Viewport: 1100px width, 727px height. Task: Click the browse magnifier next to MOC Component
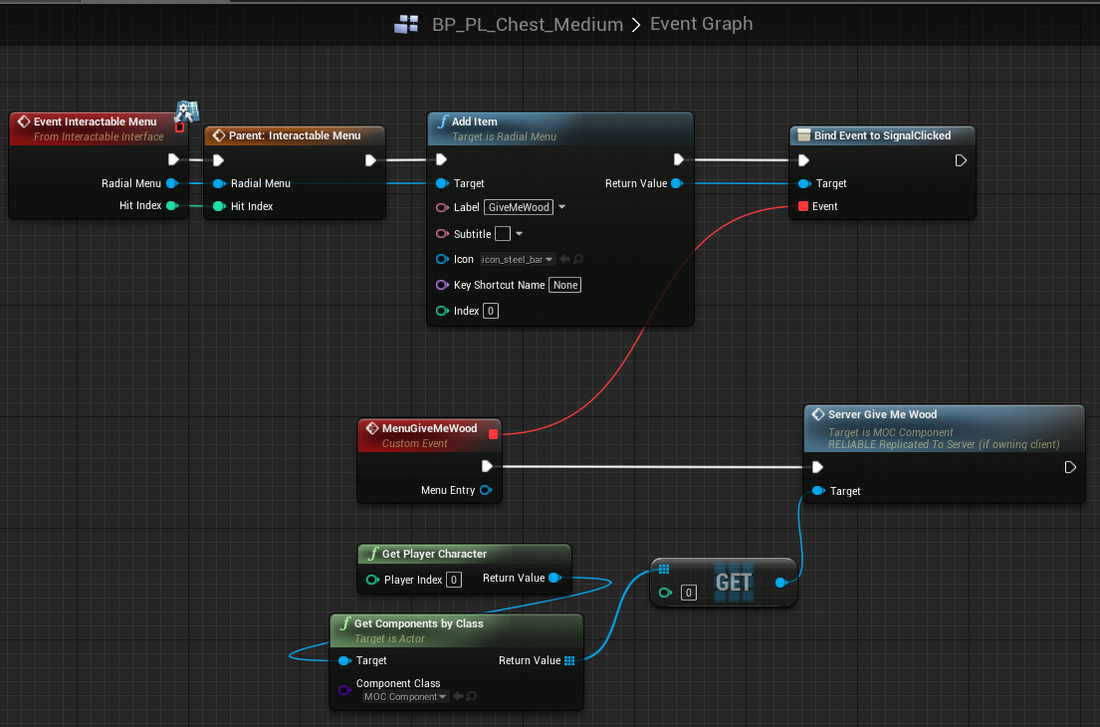coord(471,696)
